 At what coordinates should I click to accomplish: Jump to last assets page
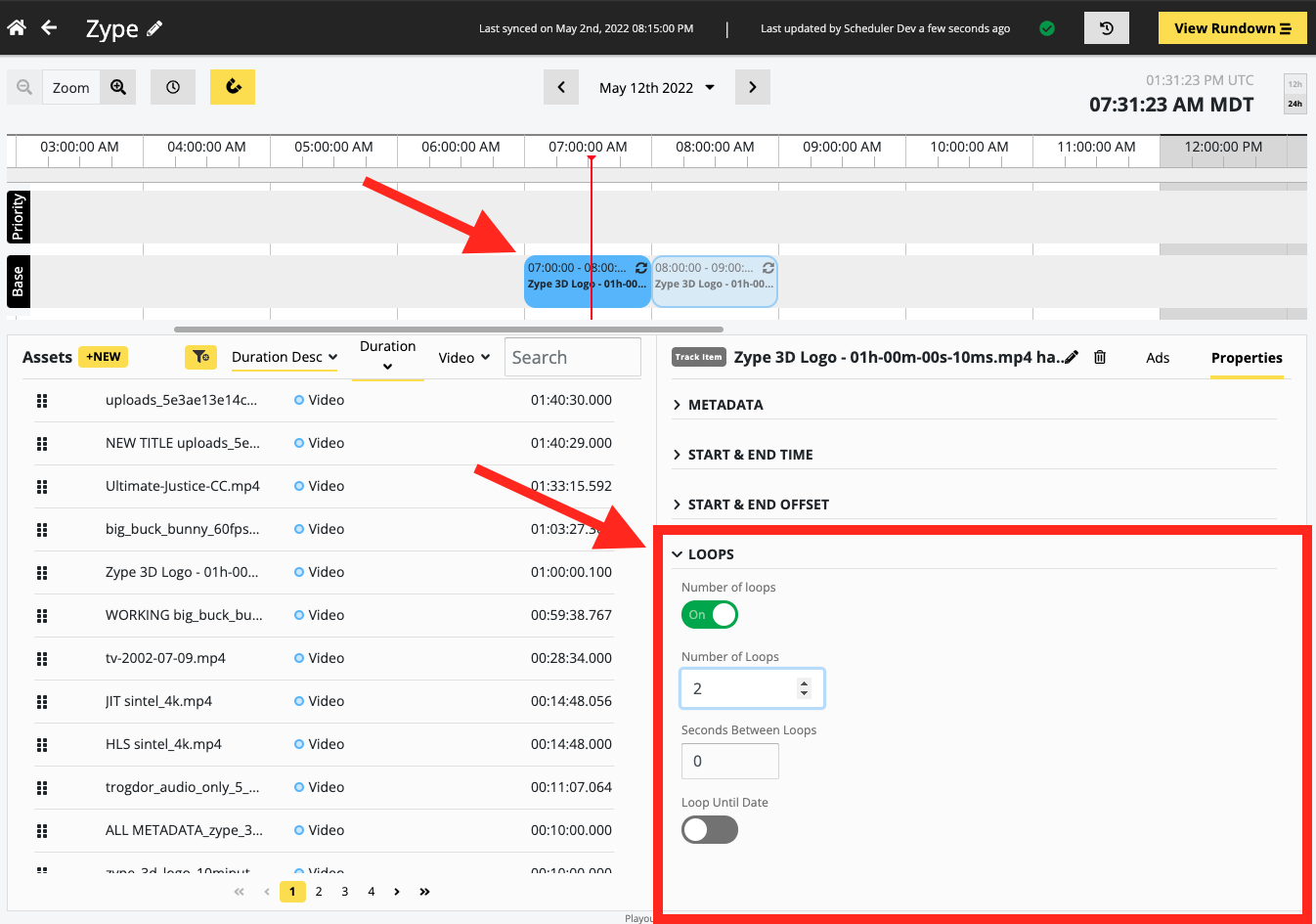pyautogui.click(x=424, y=892)
